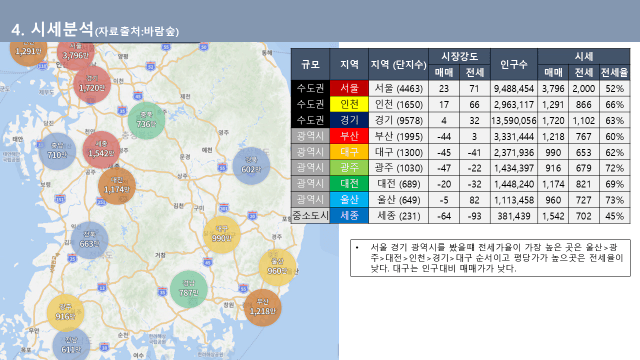The height and width of the screenshot is (360, 640).
Task: Click the 경기 (9578) table cell
Action: click(x=398, y=120)
